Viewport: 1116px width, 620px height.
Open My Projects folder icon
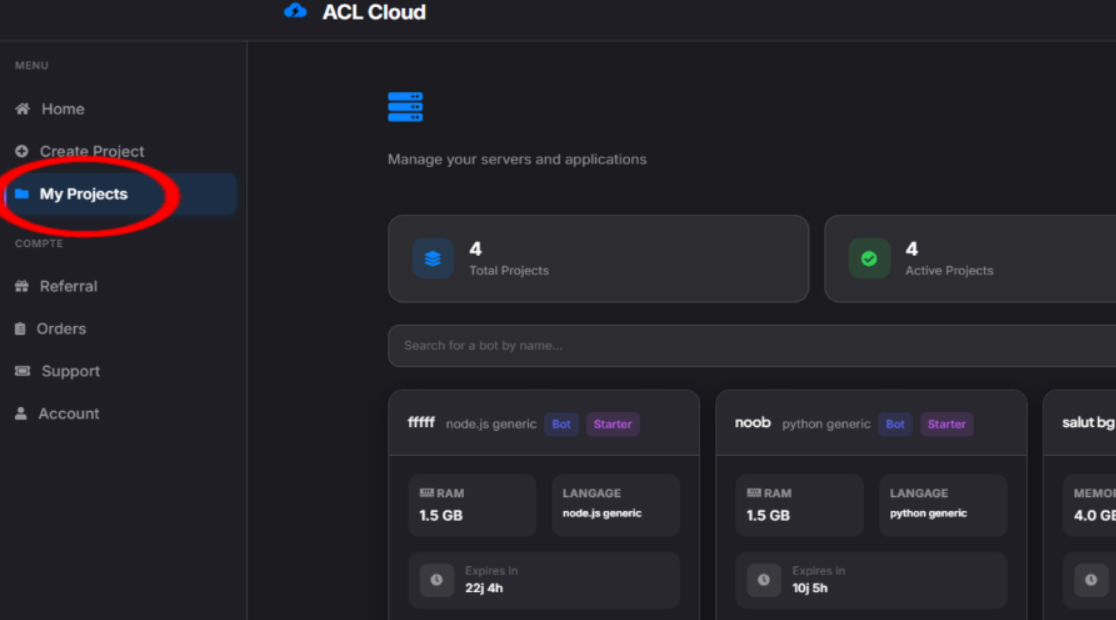coord(20,194)
